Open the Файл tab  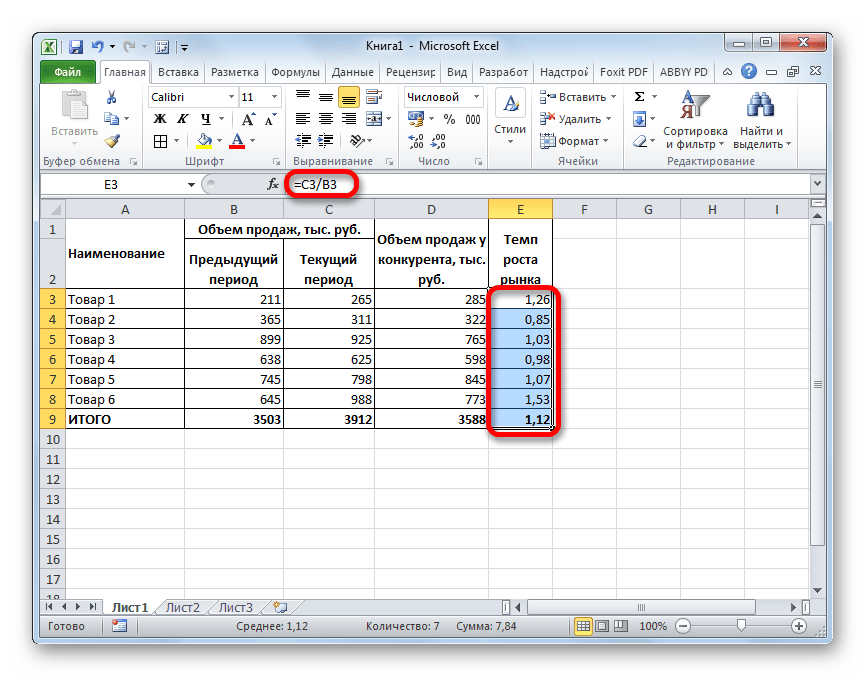click(68, 72)
